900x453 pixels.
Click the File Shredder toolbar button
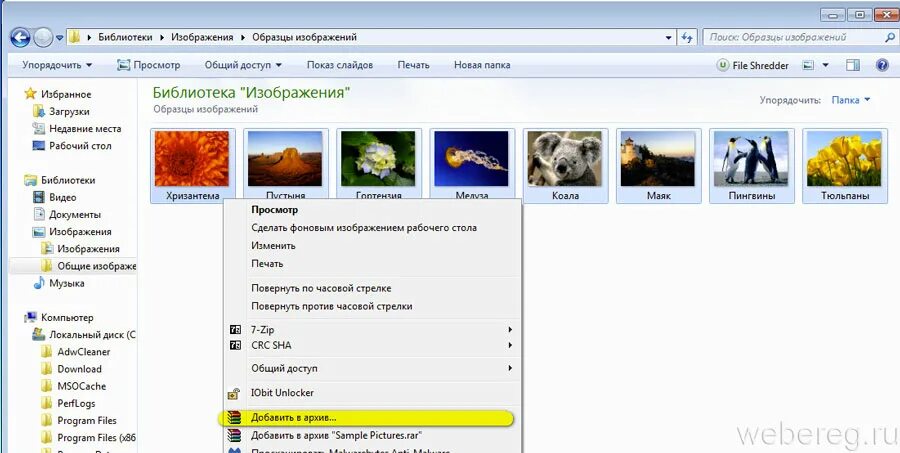753,65
